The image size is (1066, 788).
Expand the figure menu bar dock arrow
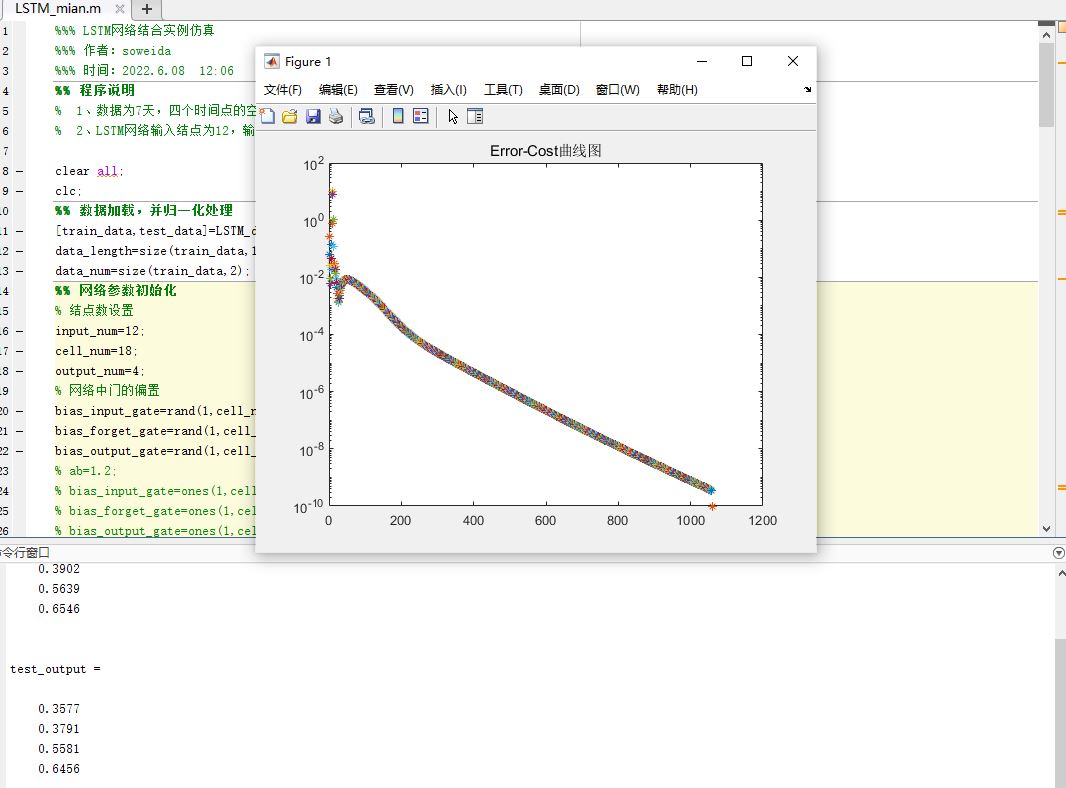click(807, 90)
